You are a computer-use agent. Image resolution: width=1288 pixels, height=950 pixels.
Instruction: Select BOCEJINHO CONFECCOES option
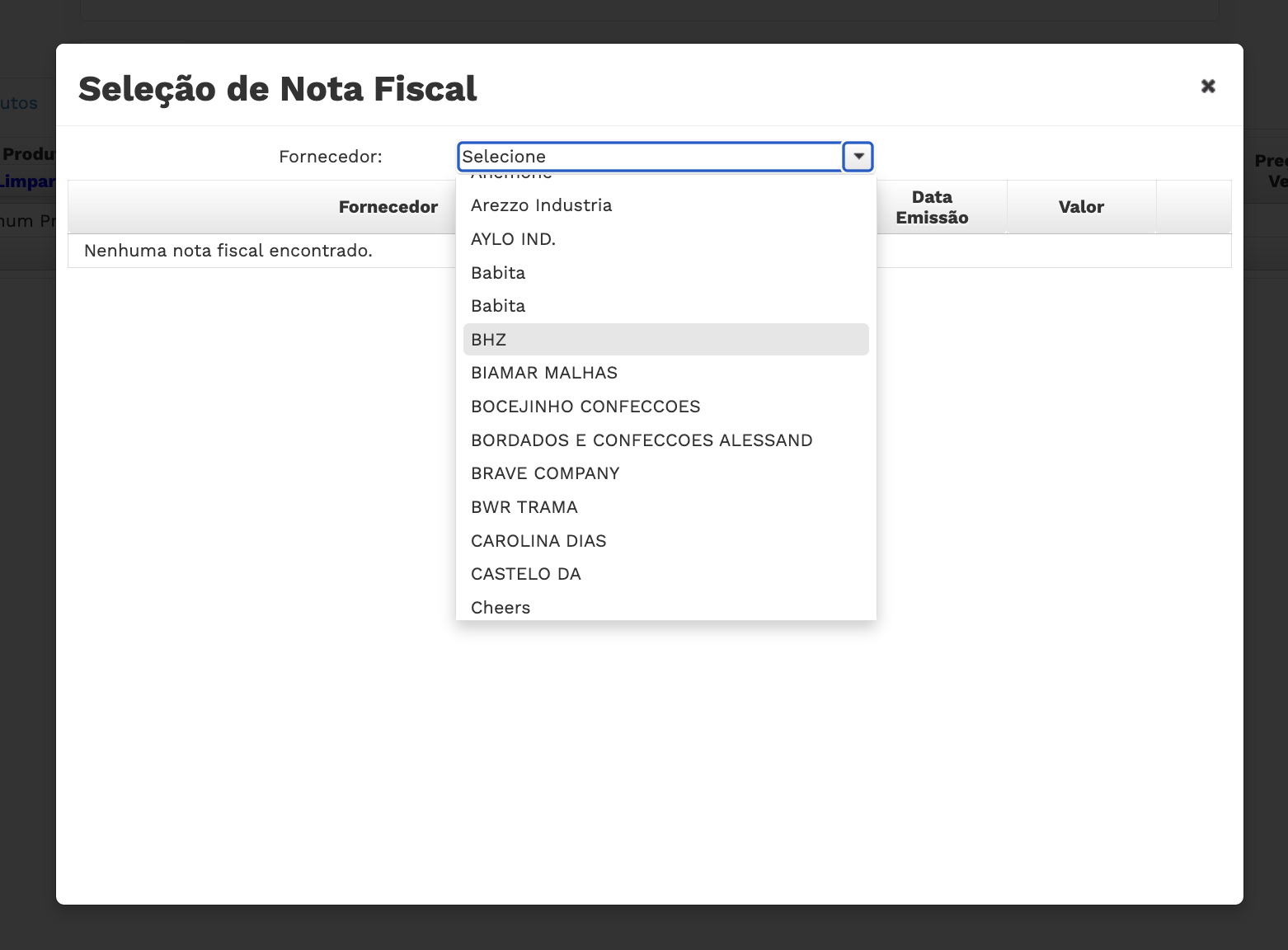click(x=585, y=407)
